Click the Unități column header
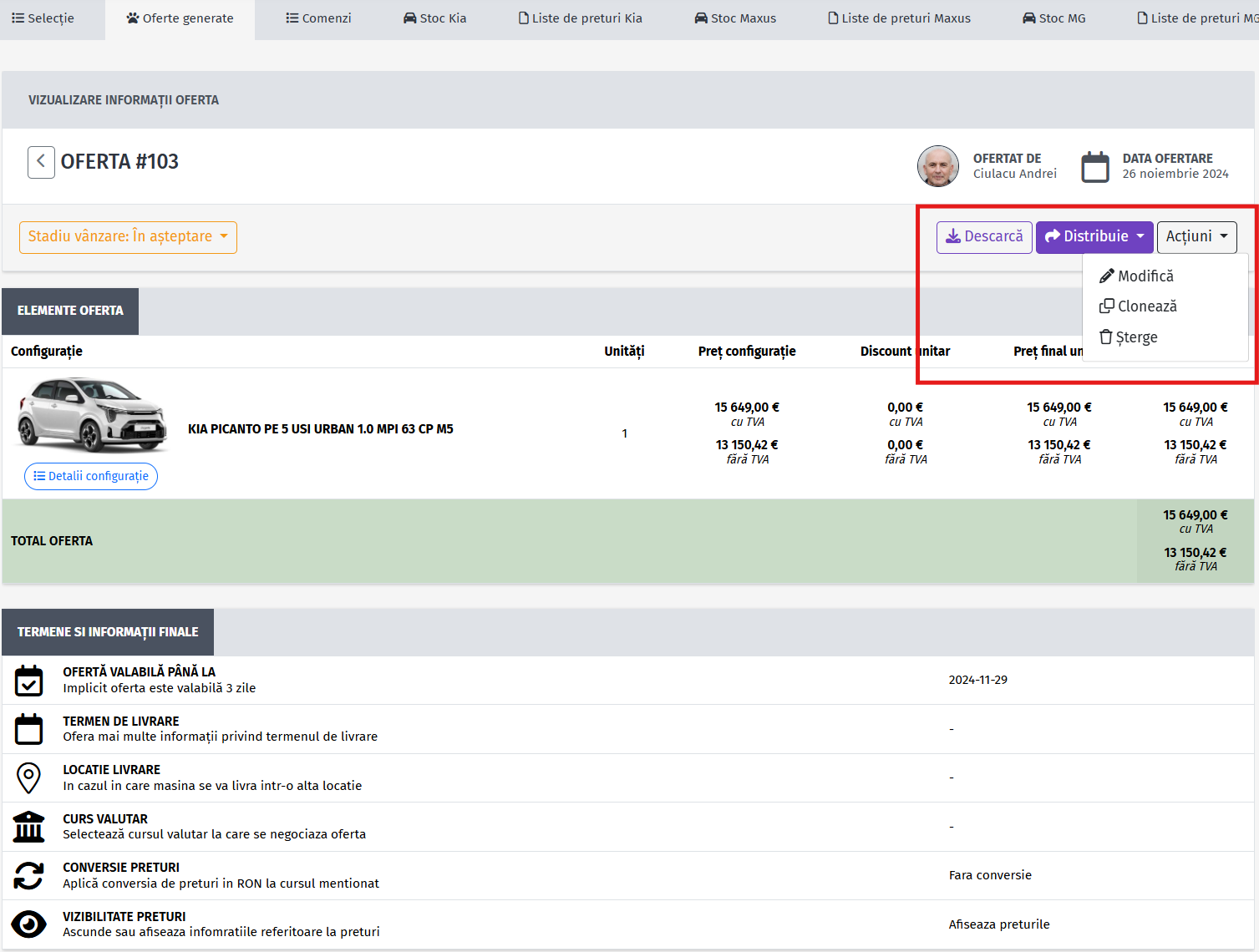This screenshot has height=952, width=1259. pyautogui.click(x=624, y=352)
